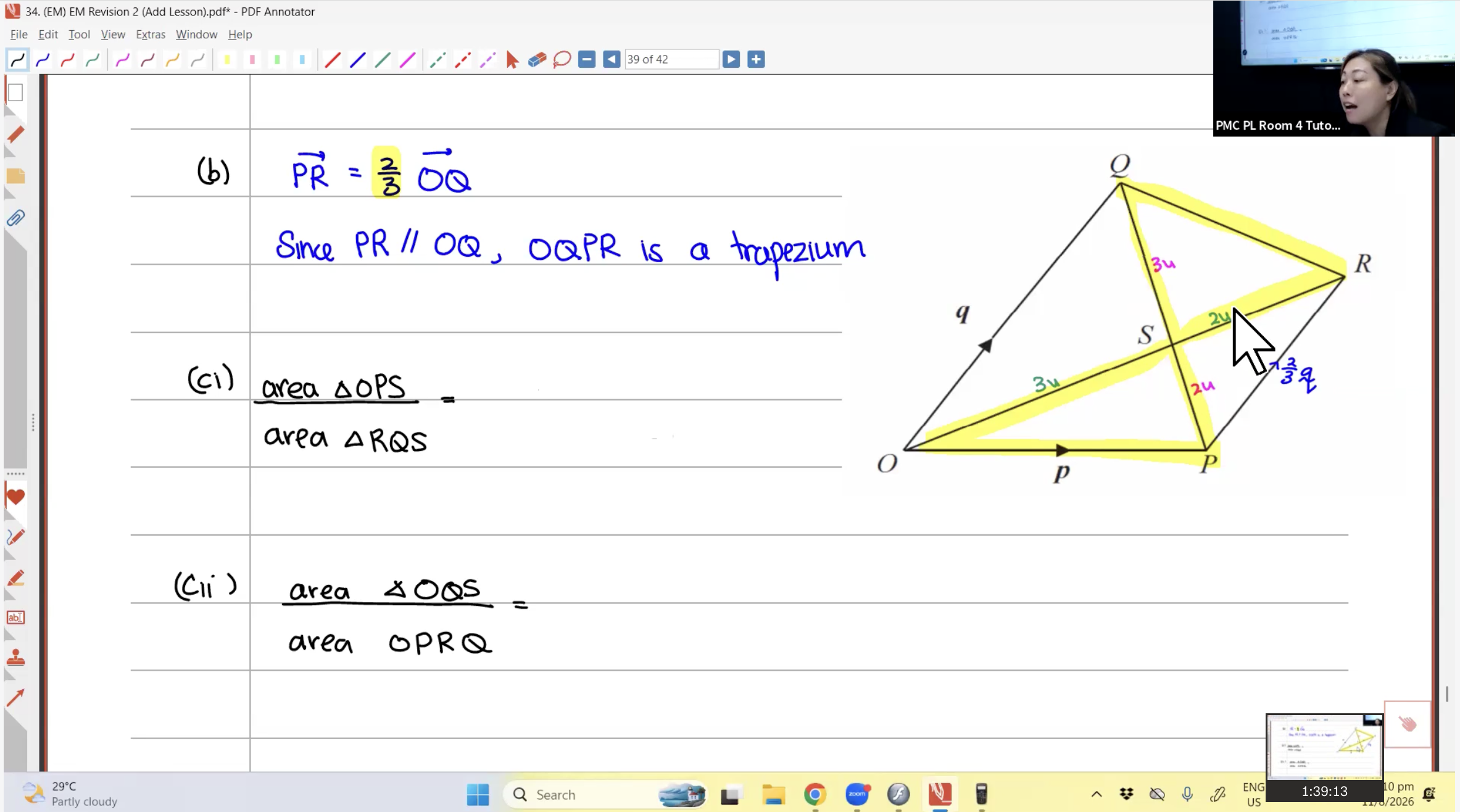Select the green straight line tool
1460x812 pixels.
(x=382, y=60)
